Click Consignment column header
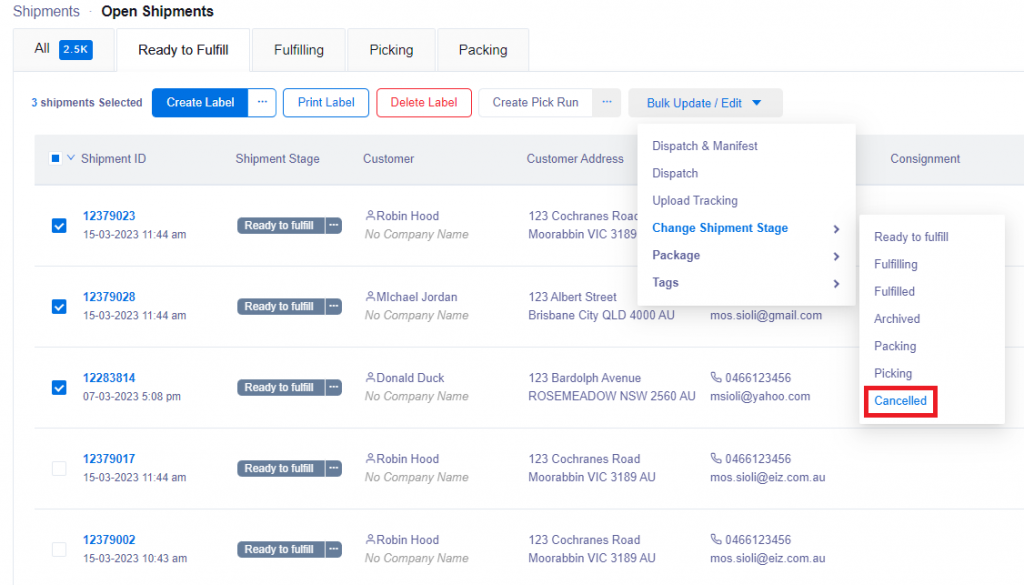Viewport: 1024px width, 585px height. click(x=925, y=159)
